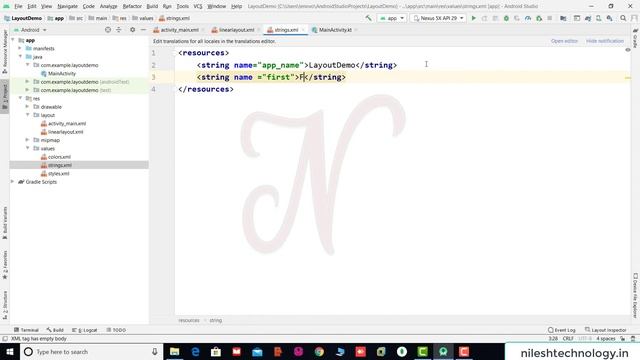Click the Open editor link
640x360 pixels.
[x=564, y=41]
